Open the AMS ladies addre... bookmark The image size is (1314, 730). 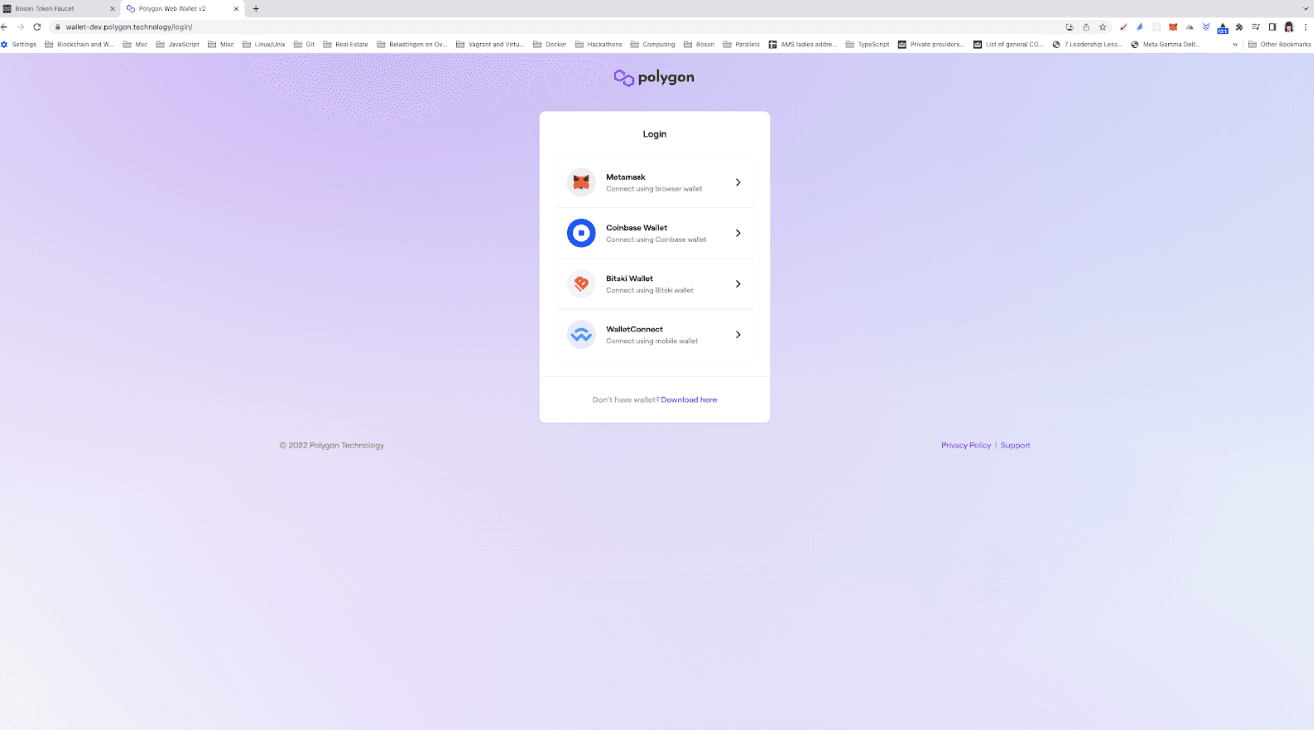(x=803, y=44)
